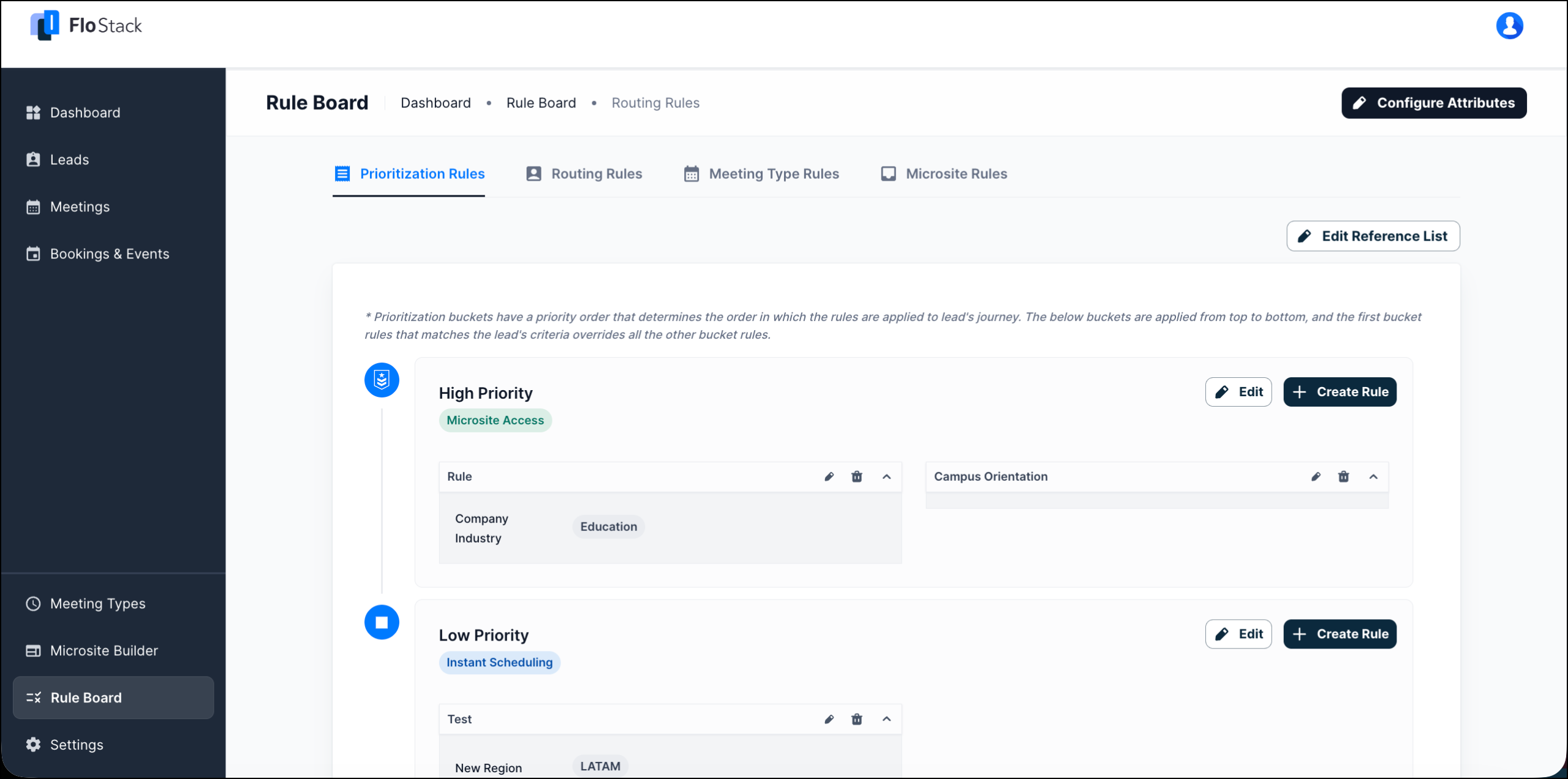Switch to the Prioritization Rules tab

pos(409,174)
